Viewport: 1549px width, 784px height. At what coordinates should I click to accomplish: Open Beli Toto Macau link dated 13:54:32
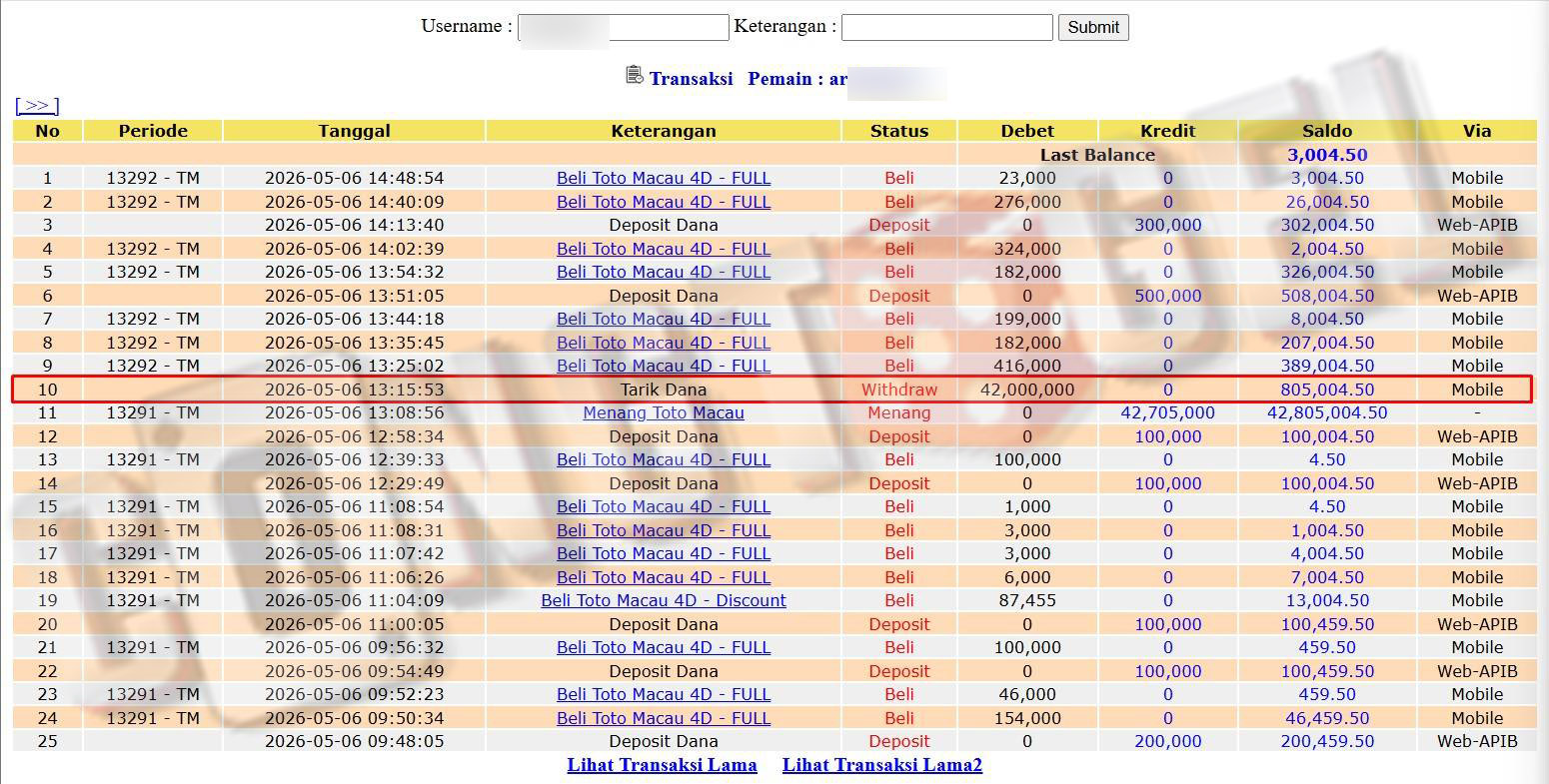point(664,272)
